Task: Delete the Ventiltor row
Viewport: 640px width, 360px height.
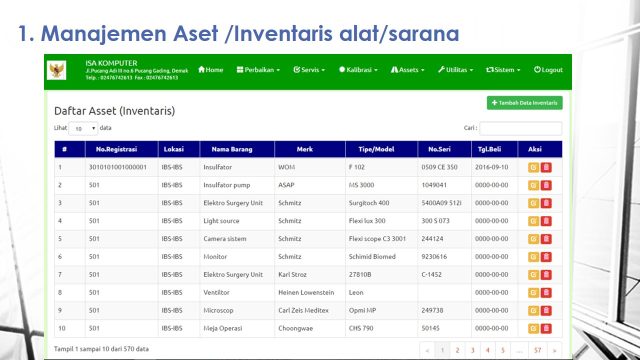Action: (x=546, y=293)
